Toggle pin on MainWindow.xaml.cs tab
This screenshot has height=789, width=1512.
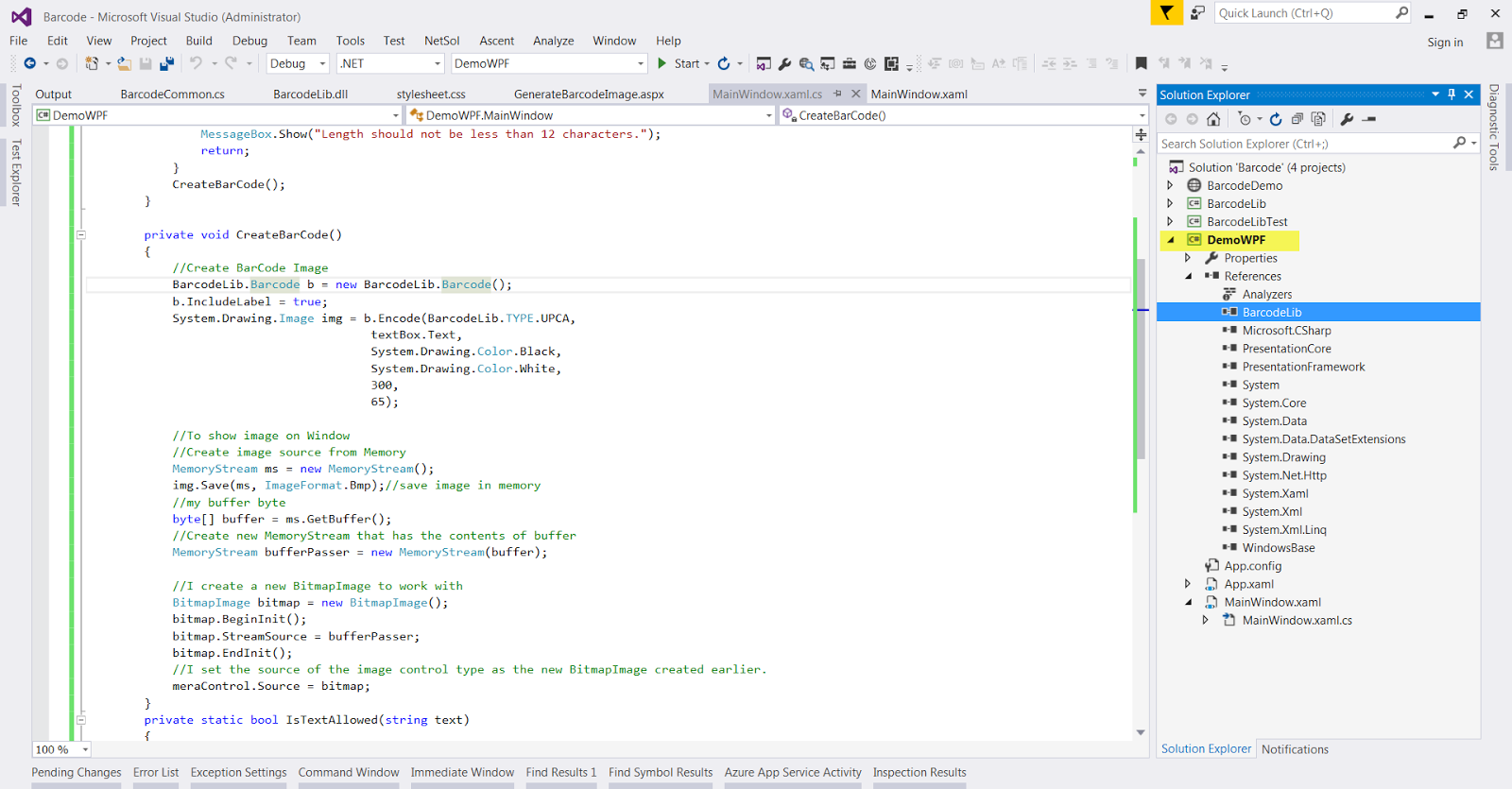(x=837, y=94)
